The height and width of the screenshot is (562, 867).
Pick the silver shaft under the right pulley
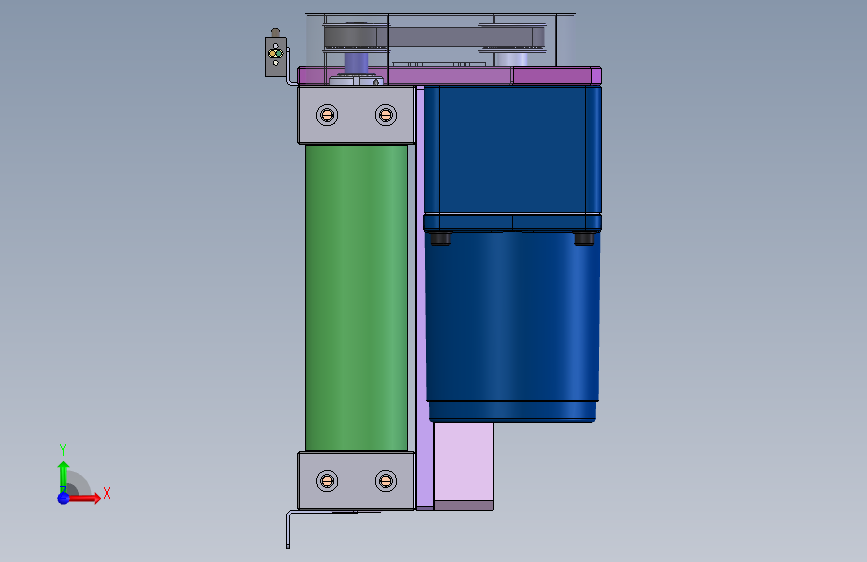pos(511,59)
